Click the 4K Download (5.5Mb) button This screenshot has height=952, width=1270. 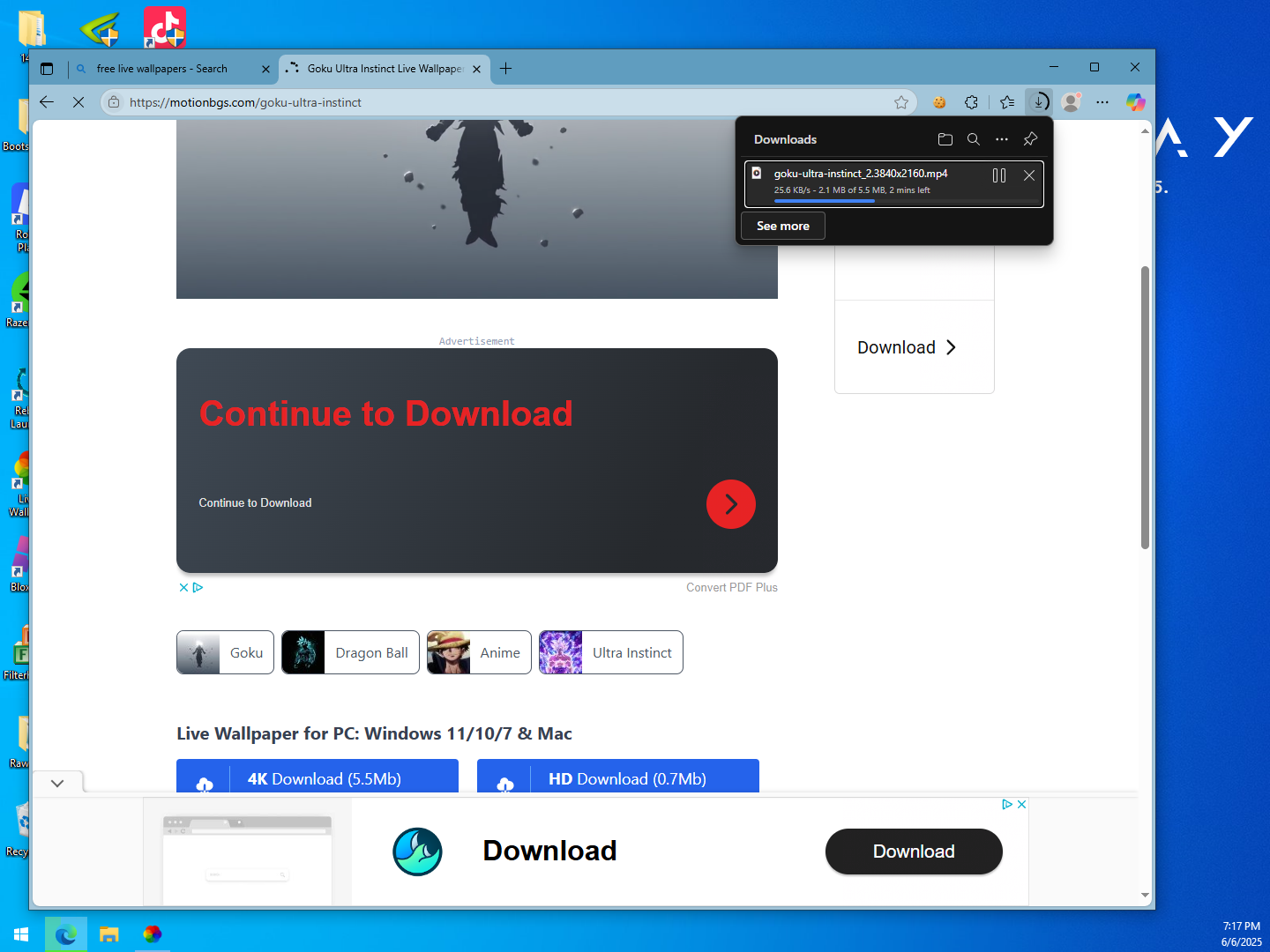pos(317,777)
